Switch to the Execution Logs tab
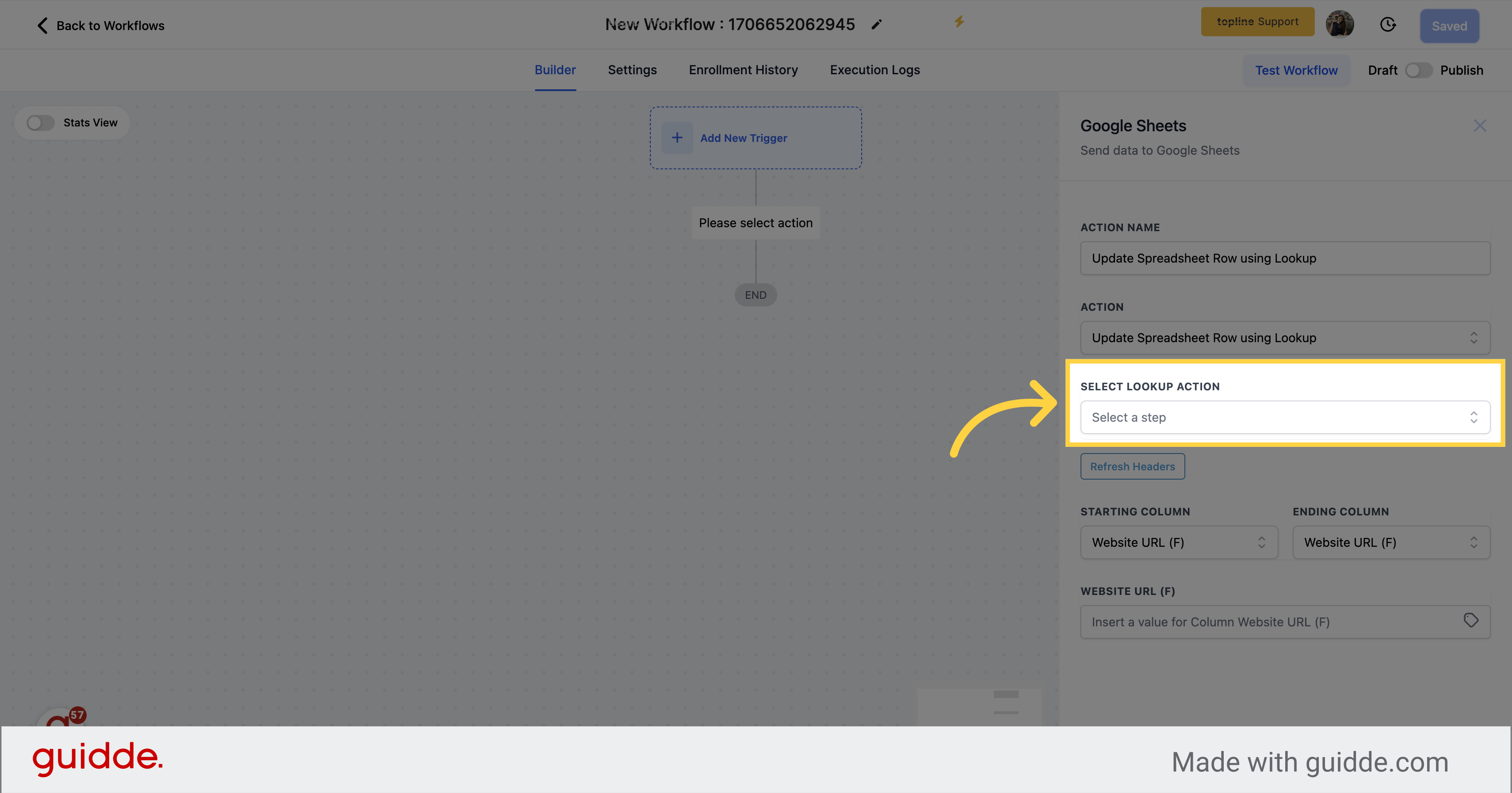The image size is (1512, 793). click(875, 69)
